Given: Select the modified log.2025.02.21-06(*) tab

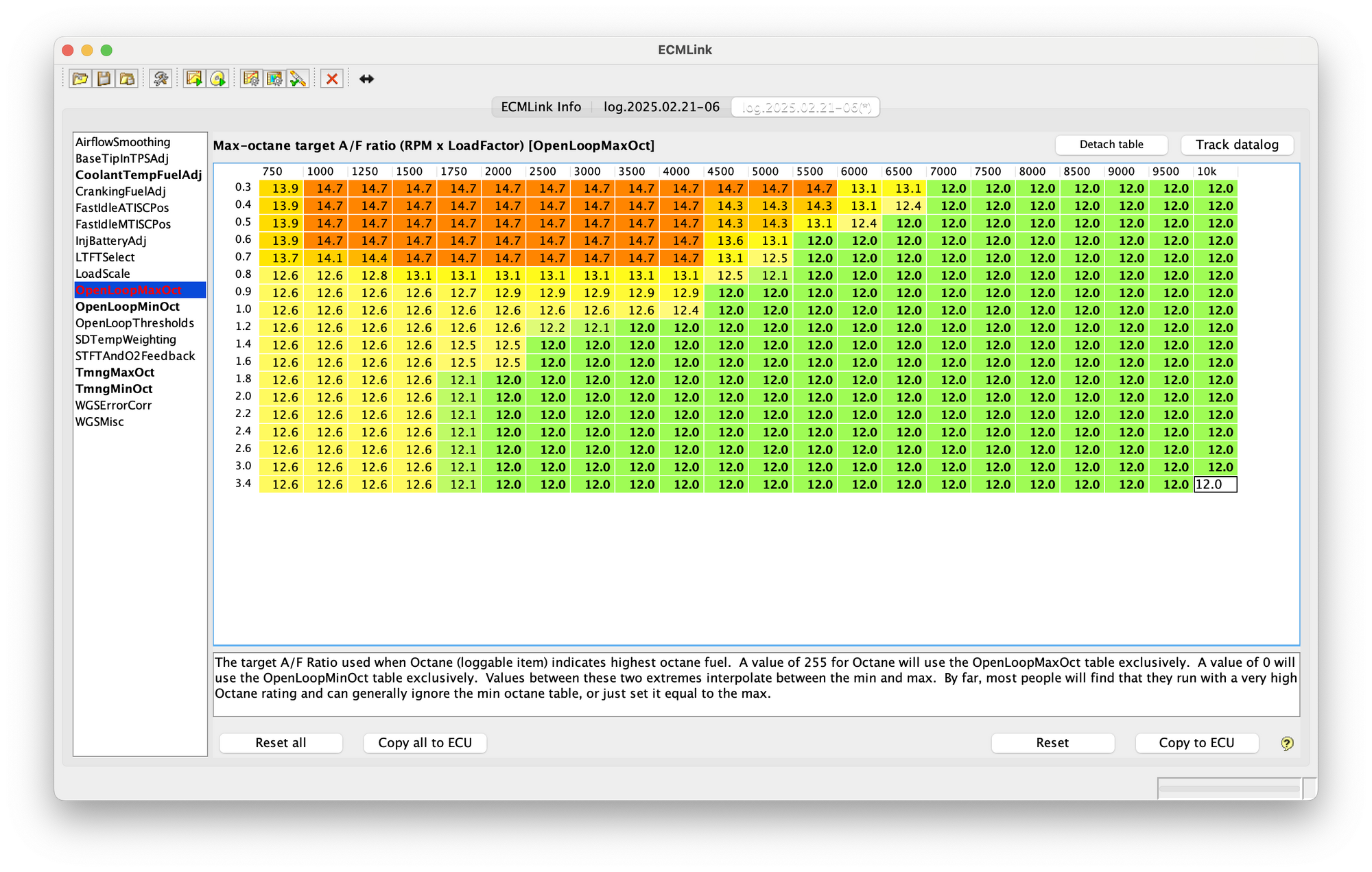Looking at the screenshot, I should click(x=806, y=107).
